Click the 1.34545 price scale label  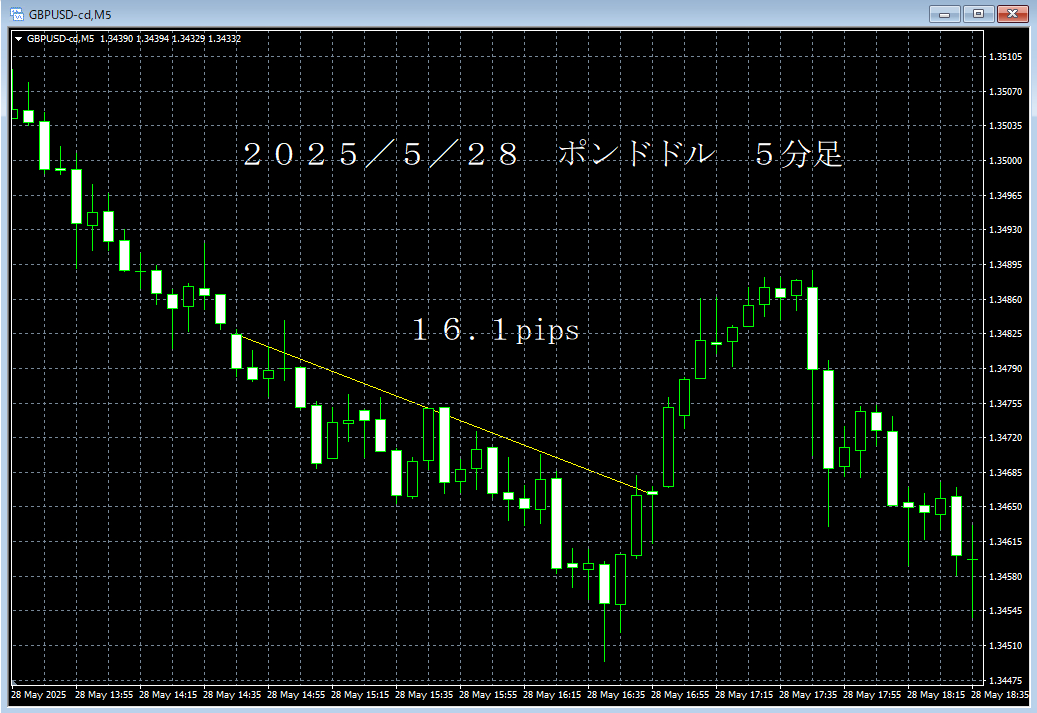click(1005, 610)
